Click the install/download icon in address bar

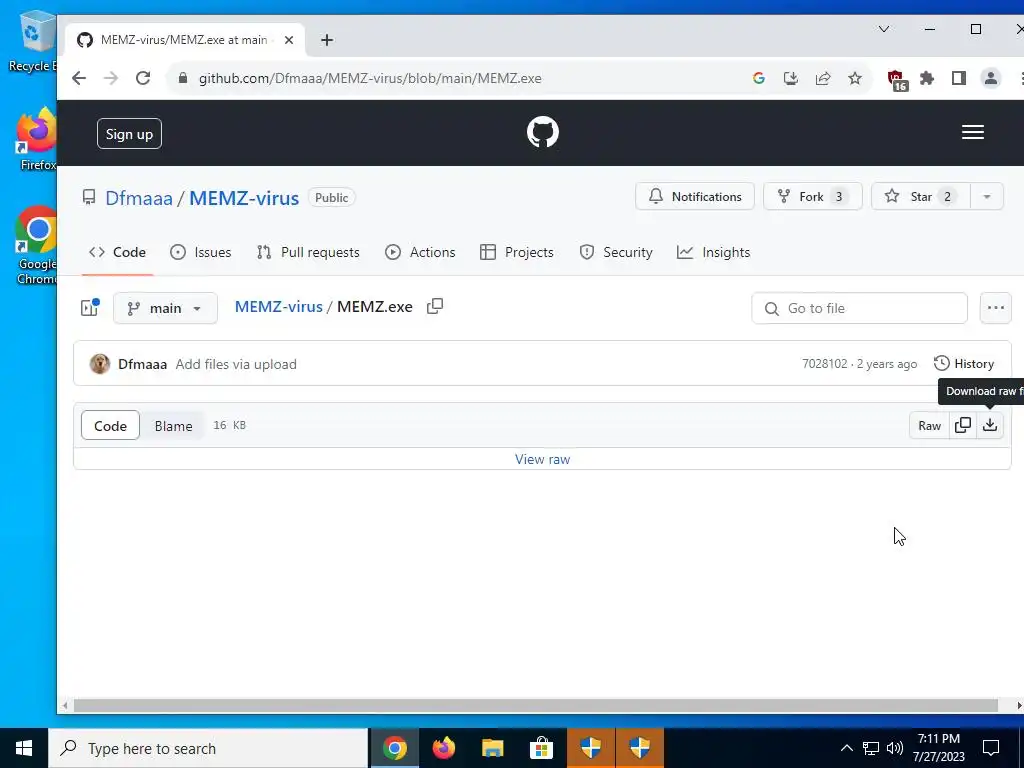coord(791,78)
